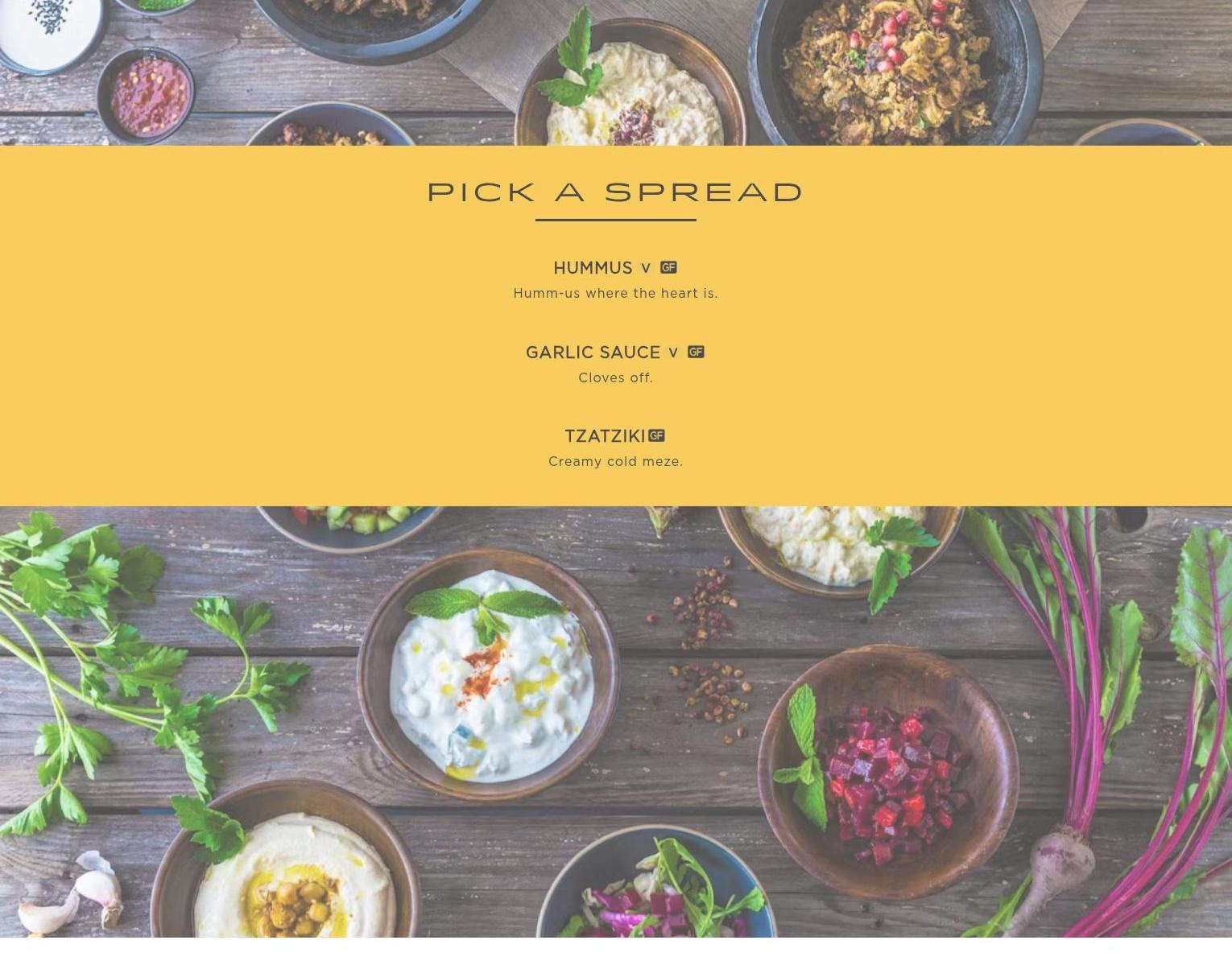
Task: Click the GF badge beside Tzatziki
Action: click(656, 436)
